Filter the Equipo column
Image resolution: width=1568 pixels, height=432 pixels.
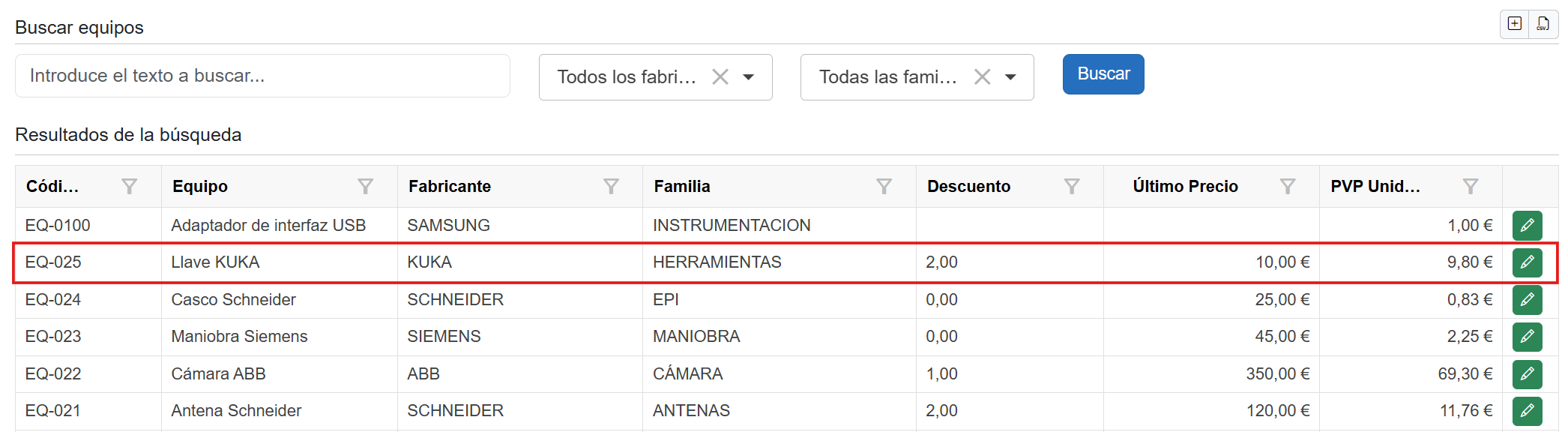(365, 186)
